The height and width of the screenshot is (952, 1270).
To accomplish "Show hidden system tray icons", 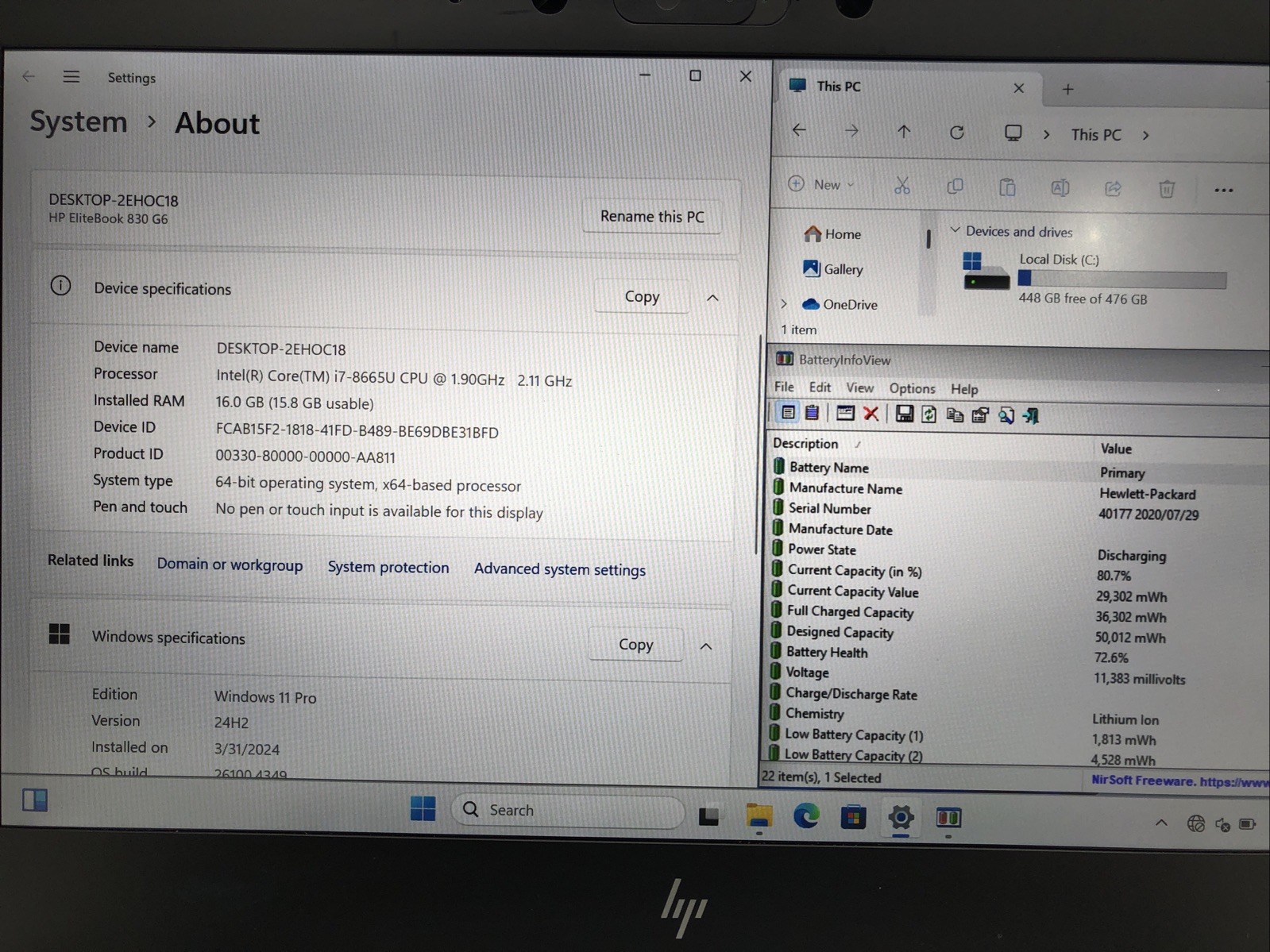I will click(1161, 823).
